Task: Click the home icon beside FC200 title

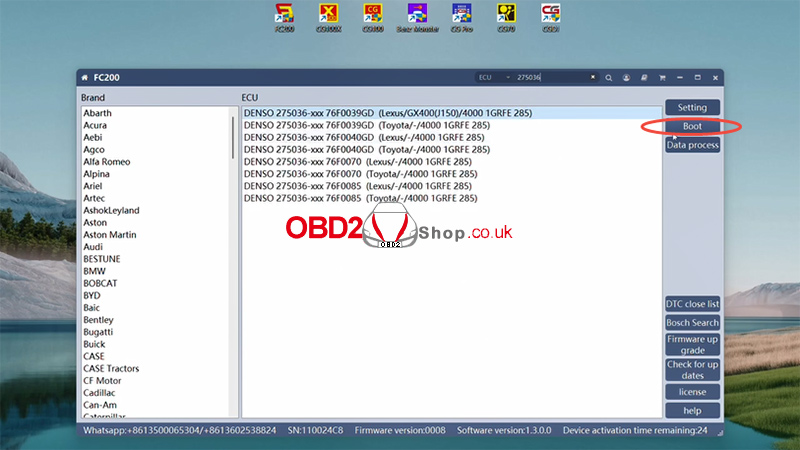Action: coord(85,78)
